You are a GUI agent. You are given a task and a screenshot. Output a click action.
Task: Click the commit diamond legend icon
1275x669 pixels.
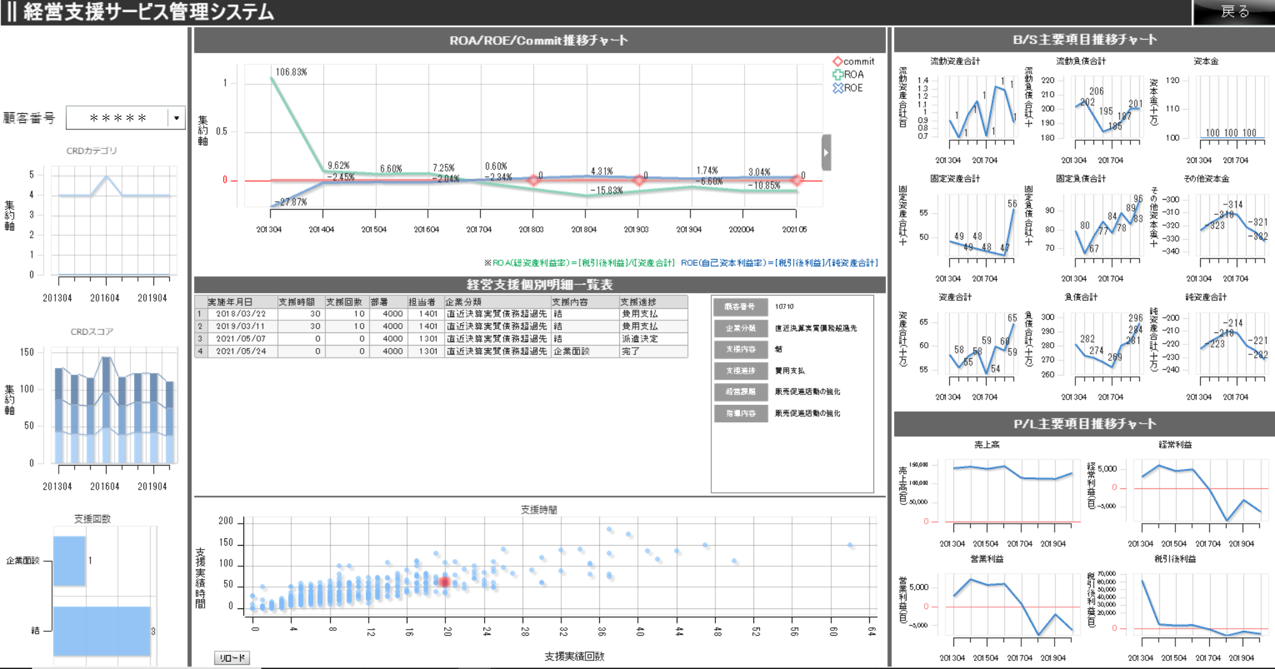tap(838, 62)
